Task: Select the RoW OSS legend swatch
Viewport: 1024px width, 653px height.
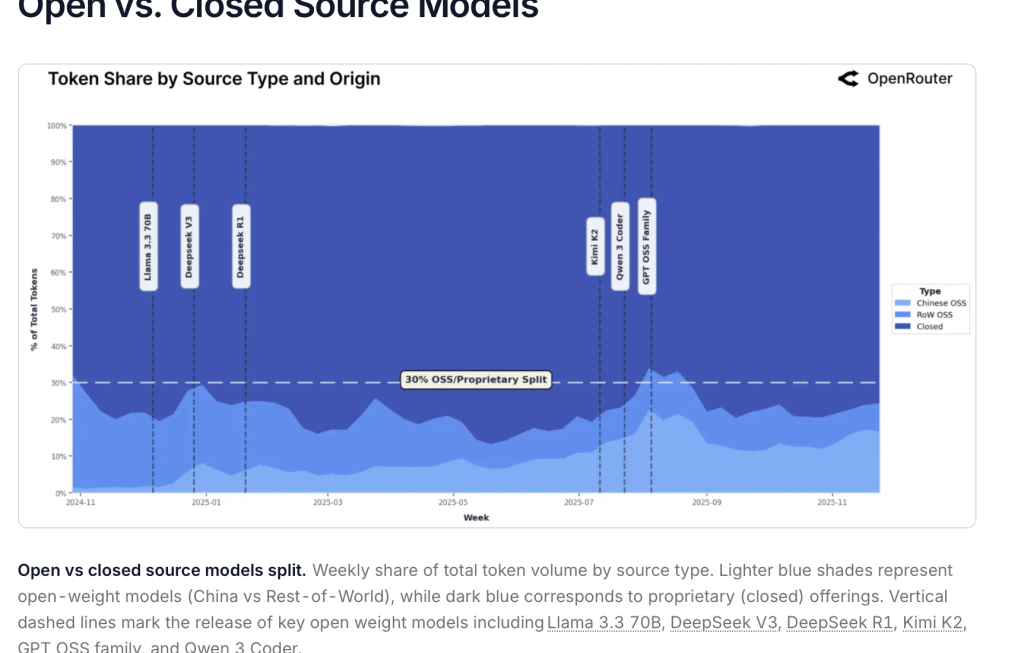Action: (903, 315)
